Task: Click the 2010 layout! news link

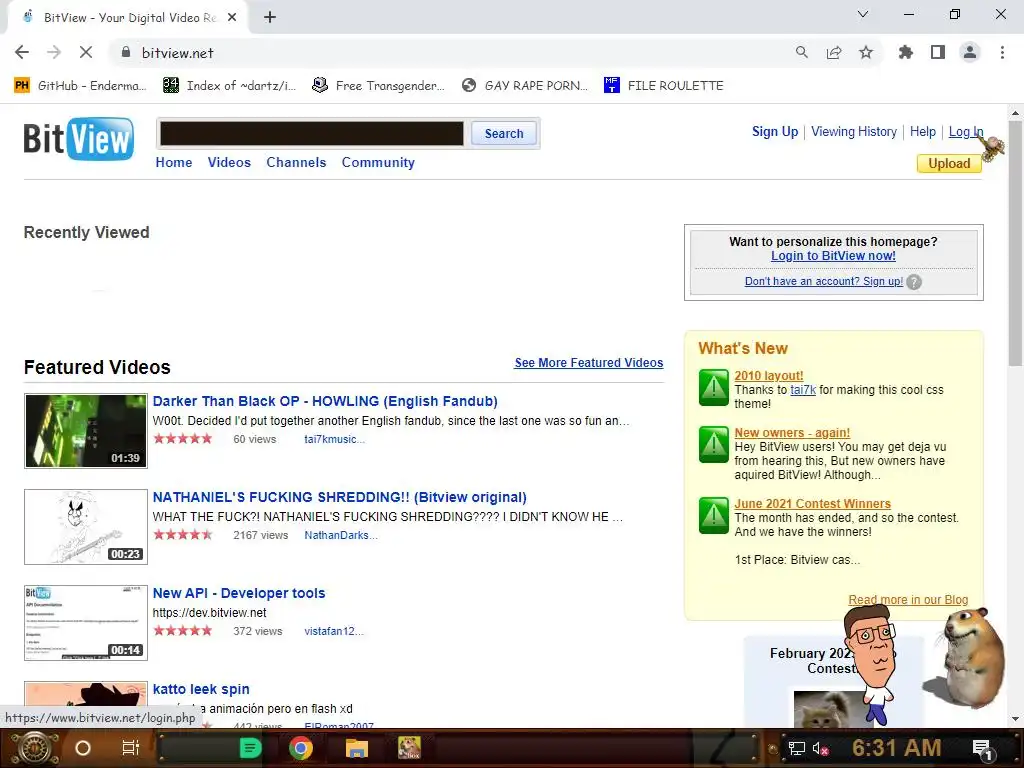Action: click(x=769, y=376)
